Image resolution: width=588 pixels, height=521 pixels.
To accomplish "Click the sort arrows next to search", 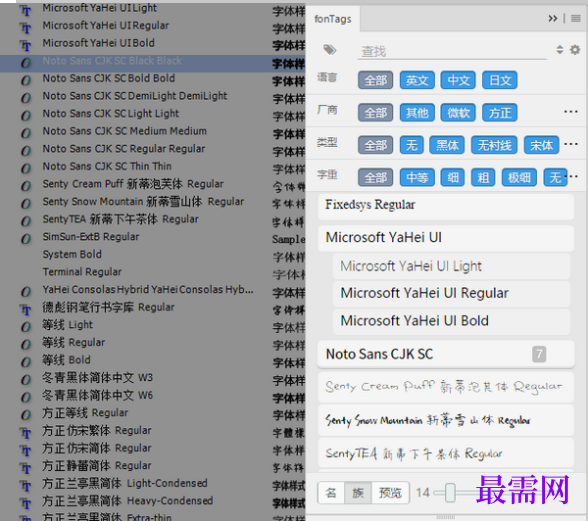I will tap(560, 50).
